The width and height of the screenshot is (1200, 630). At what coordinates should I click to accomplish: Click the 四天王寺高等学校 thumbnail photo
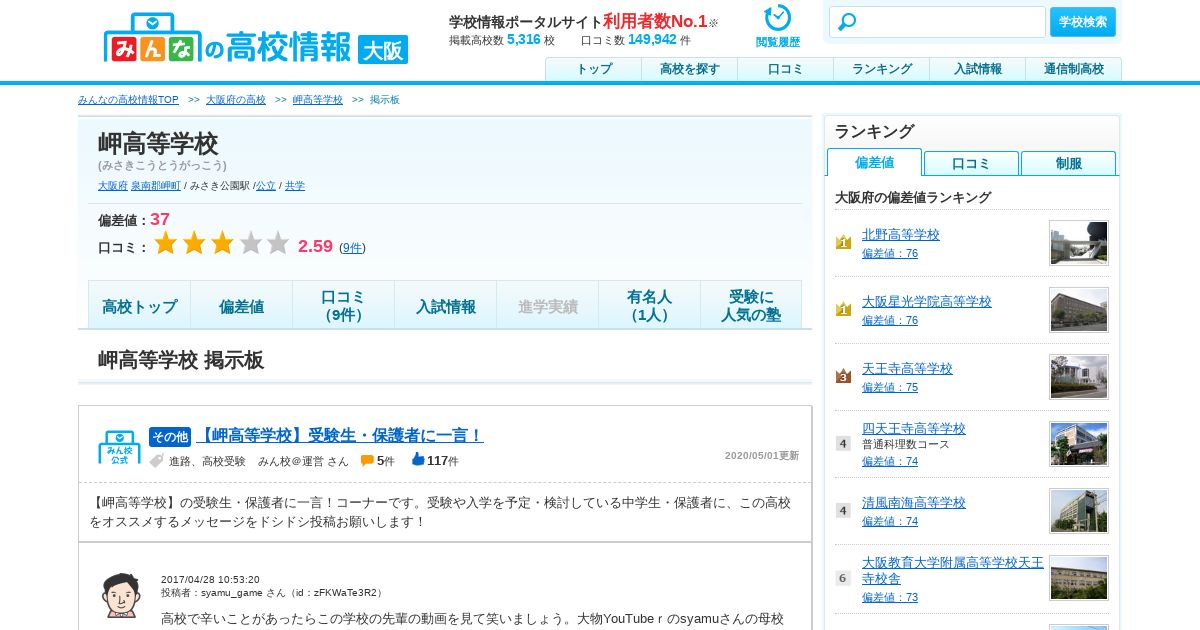pyautogui.click(x=1079, y=444)
